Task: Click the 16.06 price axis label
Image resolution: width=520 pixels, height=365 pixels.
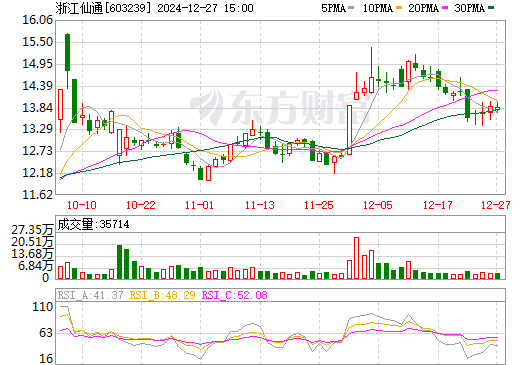Action: (38, 20)
